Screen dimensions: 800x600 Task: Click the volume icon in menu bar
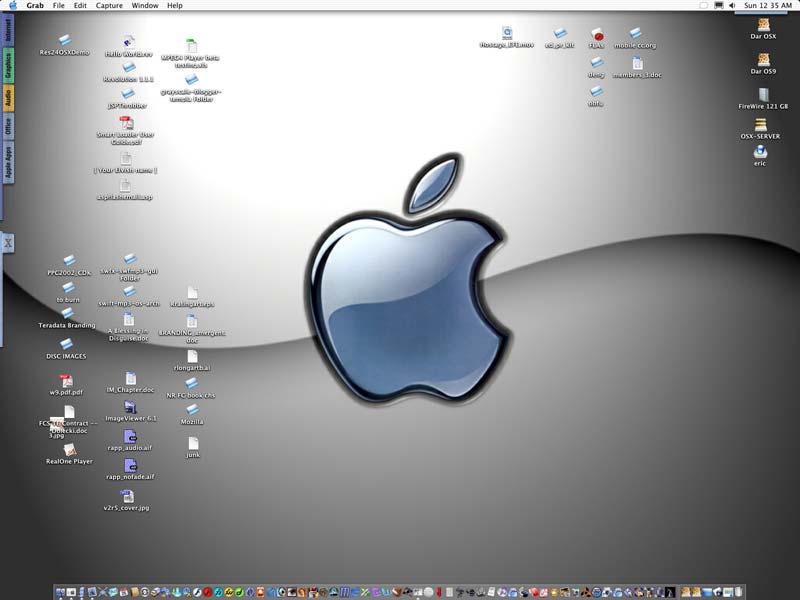(x=732, y=6)
